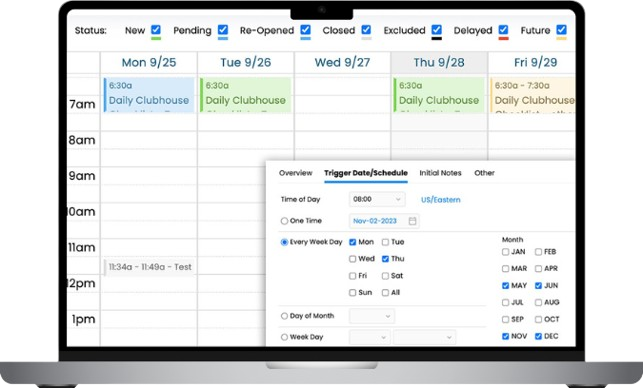Uncheck the MAY month checkbox
The height and width of the screenshot is (388, 643).
pyautogui.click(x=506, y=285)
